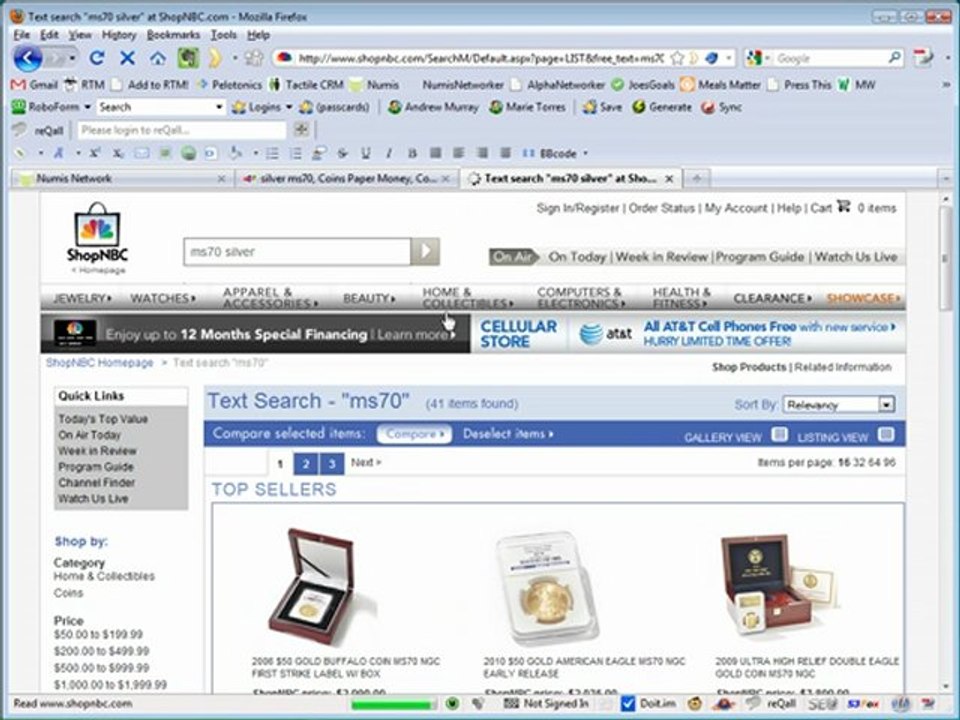Switch to the silver ms70 Coins Paper Money tab
Image resolution: width=960 pixels, height=720 pixels.
coord(347,179)
